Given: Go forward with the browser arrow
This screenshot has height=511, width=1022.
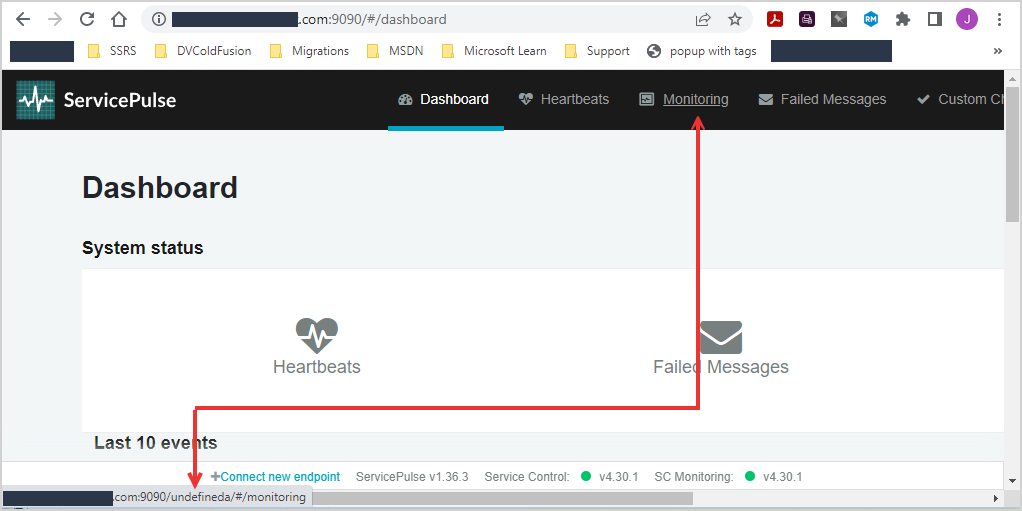Looking at the screenshot, I should (x=55, y=20).
